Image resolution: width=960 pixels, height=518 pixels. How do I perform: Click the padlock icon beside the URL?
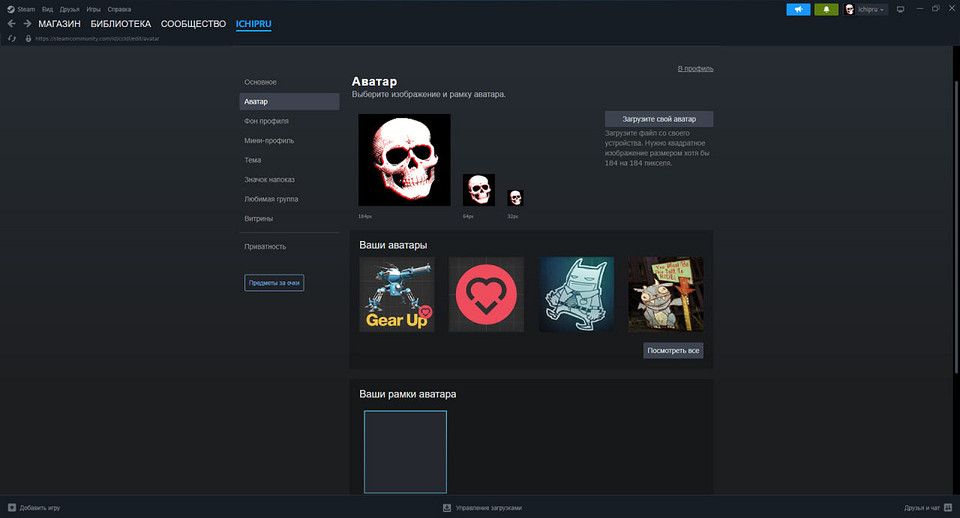pos(28,39)
